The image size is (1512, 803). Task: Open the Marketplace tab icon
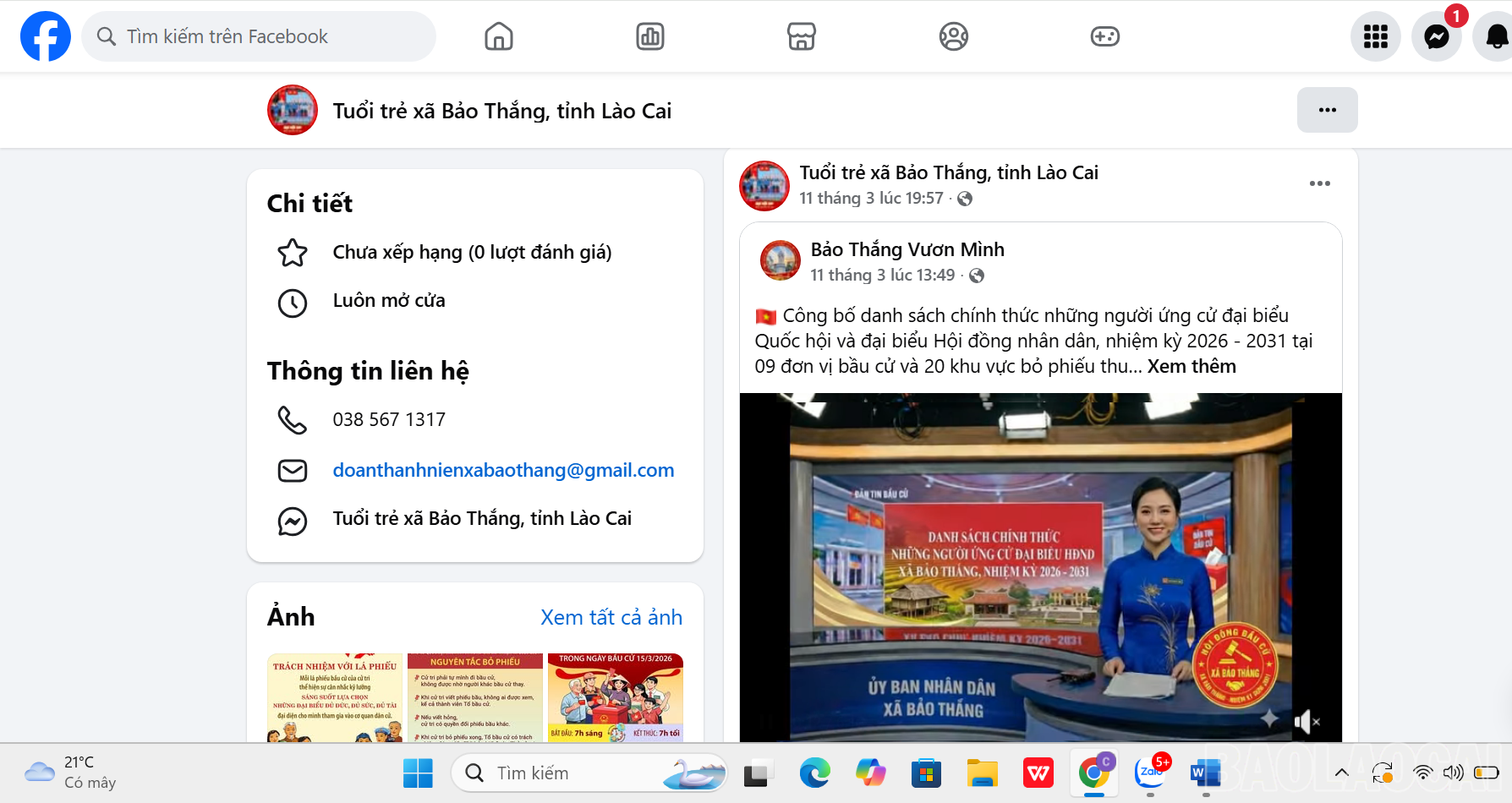[x=801, y=36]
